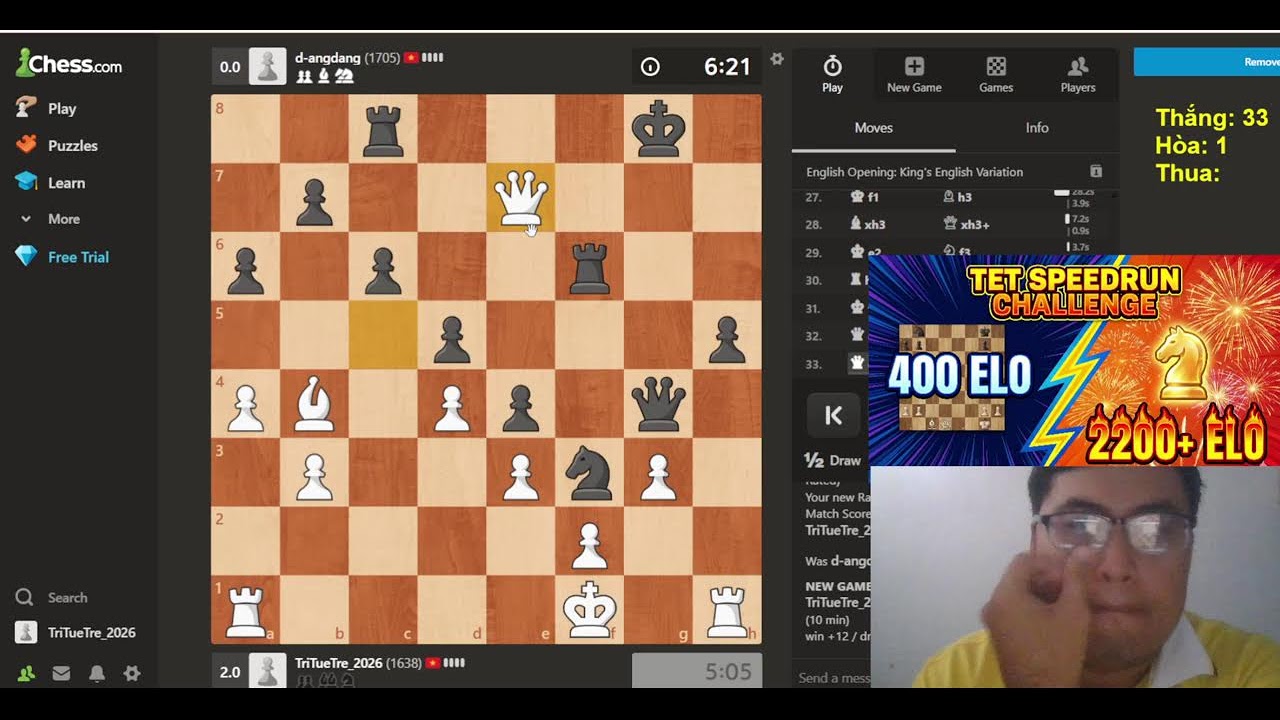The image size is (1280, 720).
Task: Select the Players tab
Action: pos(1078,75)
